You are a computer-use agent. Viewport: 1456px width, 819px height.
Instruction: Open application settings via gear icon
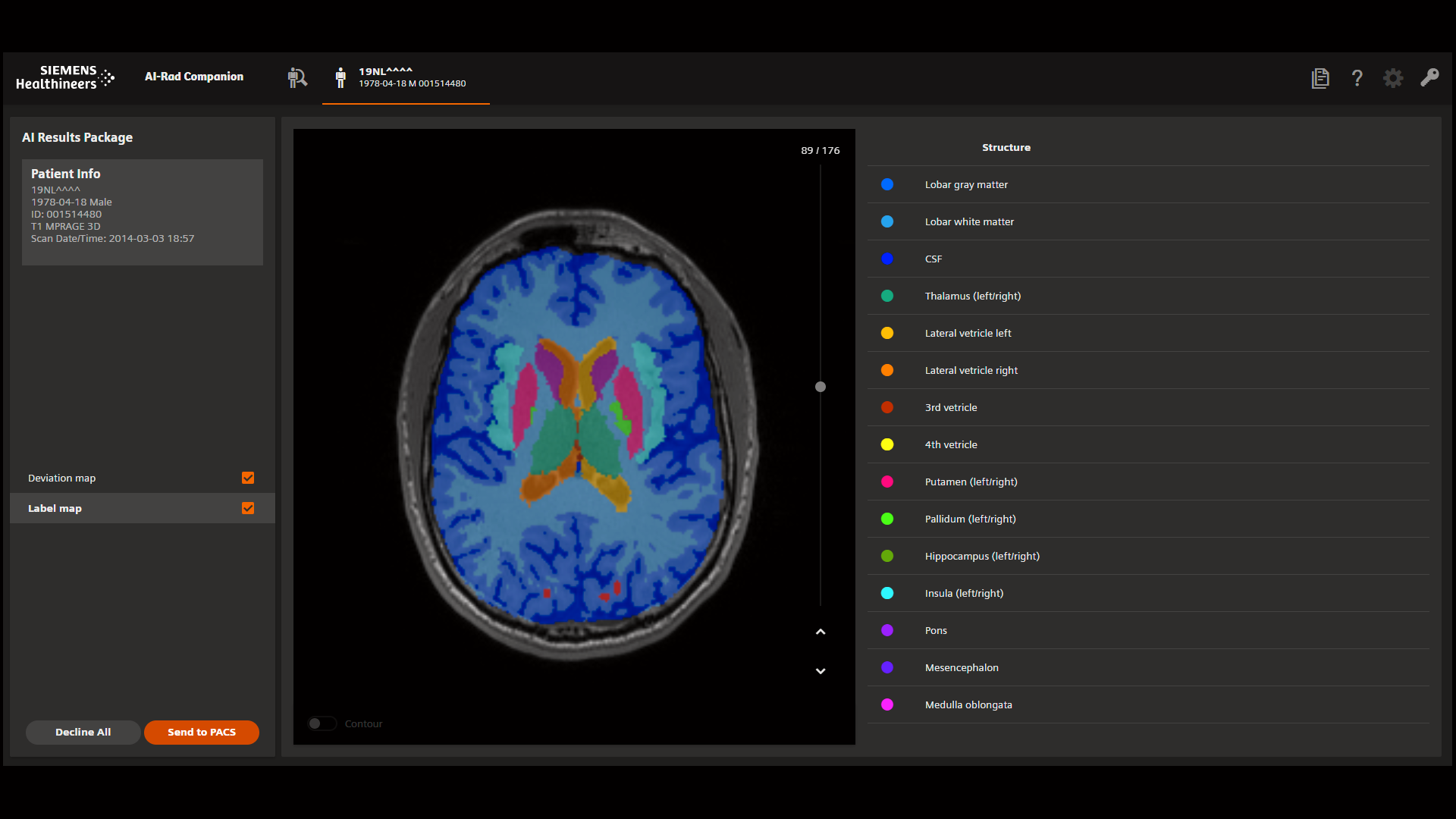pos(1393,78)
